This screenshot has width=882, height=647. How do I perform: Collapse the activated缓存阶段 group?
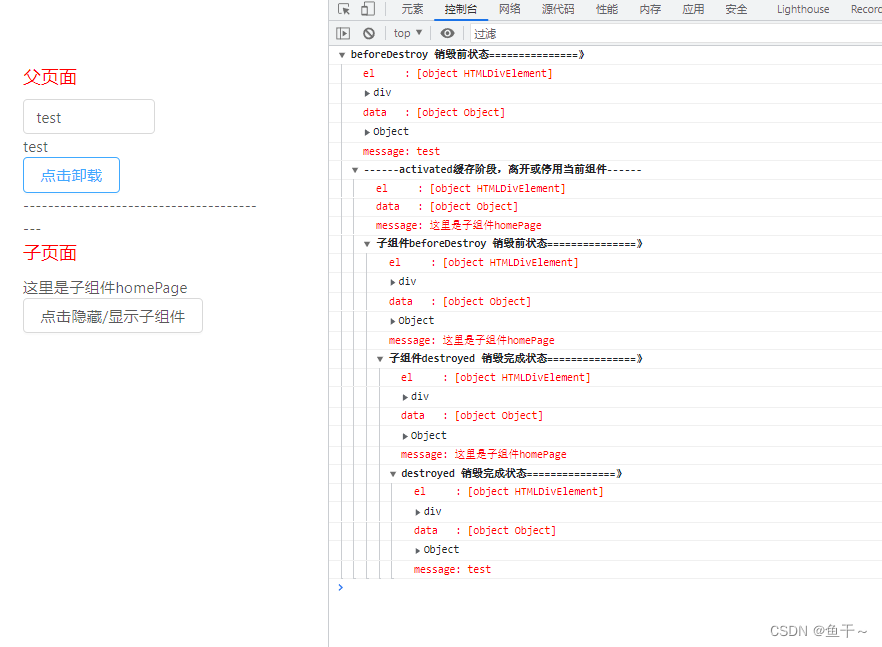(355, 170)
